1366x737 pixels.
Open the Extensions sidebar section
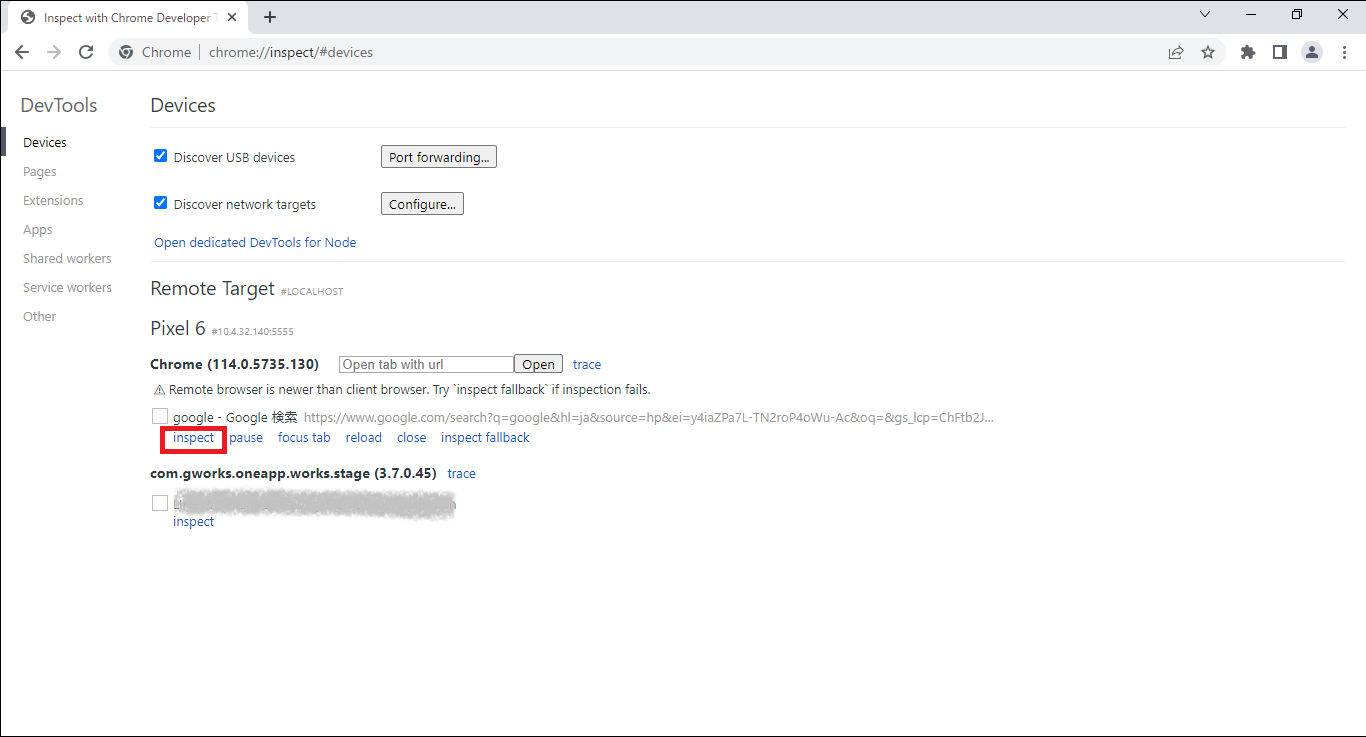tap(53, 201)
